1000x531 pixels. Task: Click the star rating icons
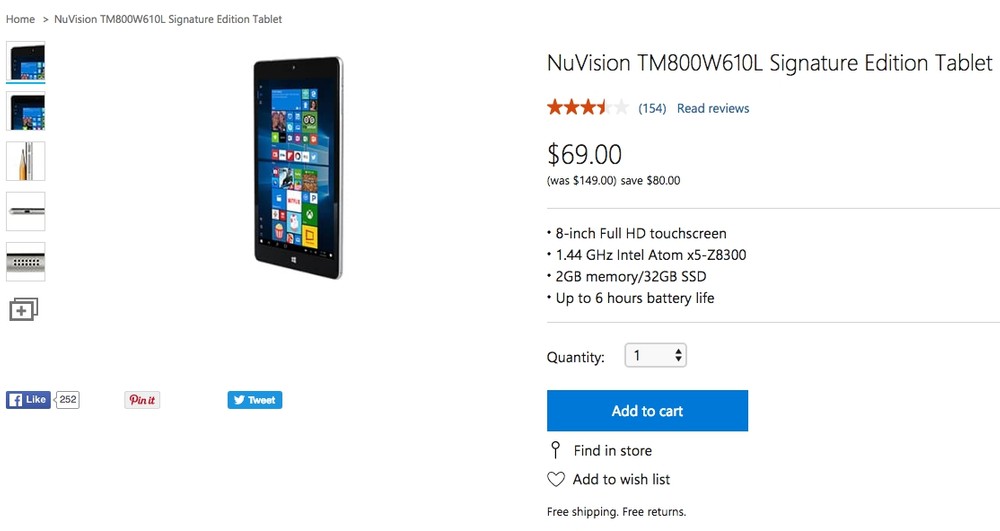(587, 108)
